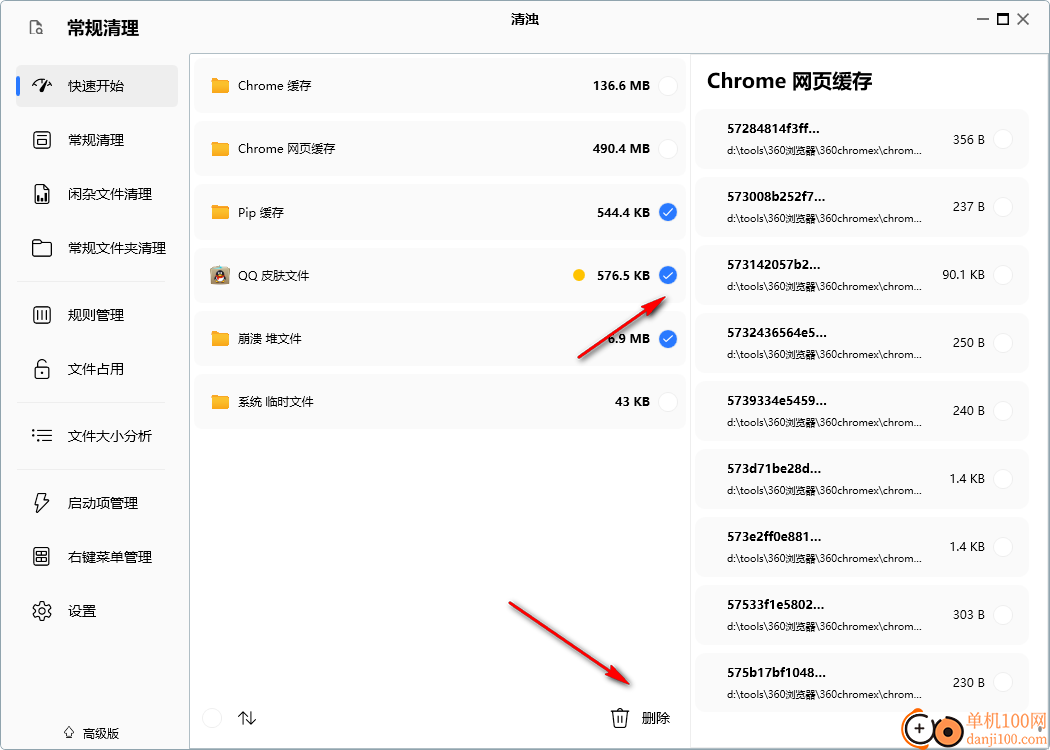This screenshot has height=750, width=1050.
Task: Click the yellow dot on QQ 皮肤文件 row
Action: (x=579, y=275)
